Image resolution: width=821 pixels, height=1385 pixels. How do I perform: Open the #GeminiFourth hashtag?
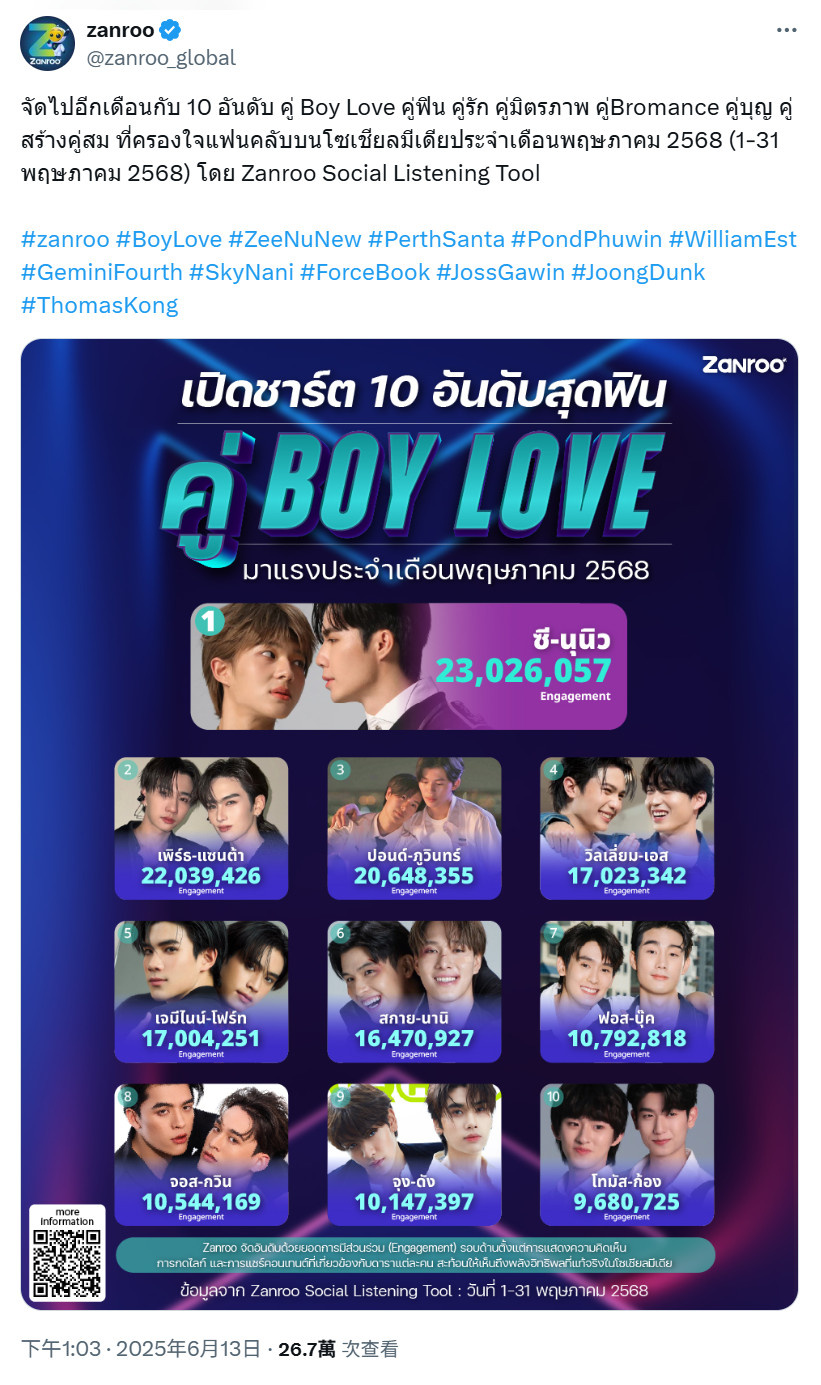pyautogui.click(x=102, y=272)
